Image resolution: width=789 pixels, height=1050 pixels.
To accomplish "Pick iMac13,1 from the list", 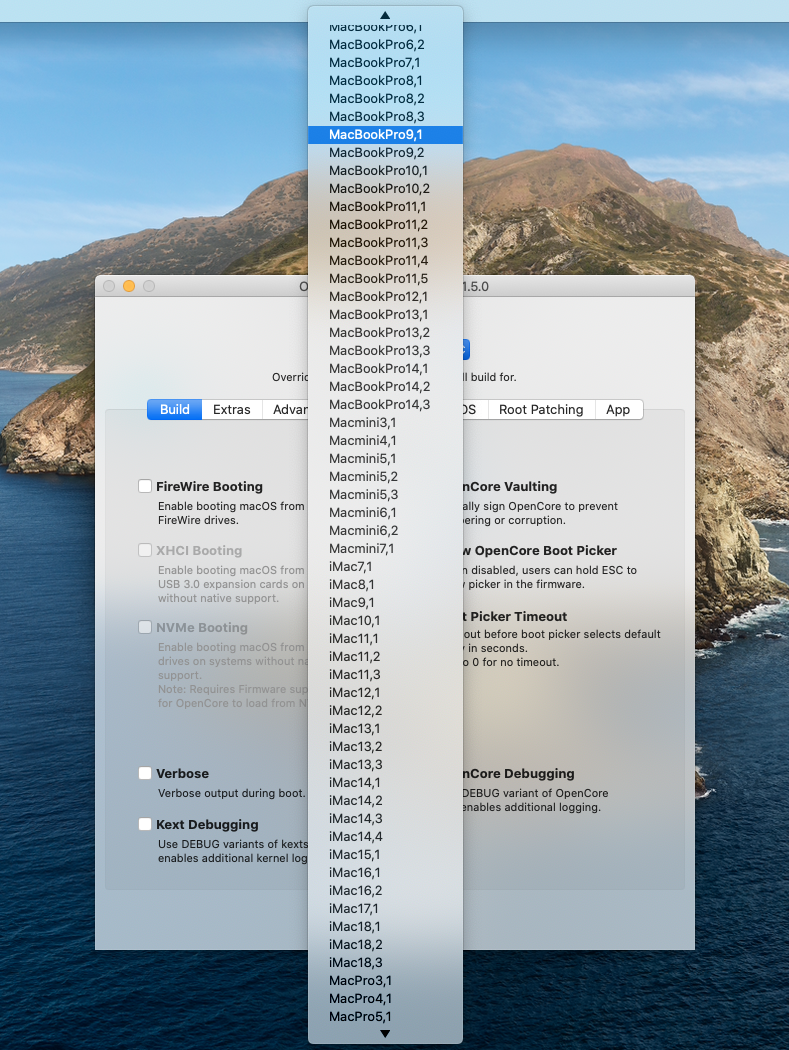I will coord(385,729).
